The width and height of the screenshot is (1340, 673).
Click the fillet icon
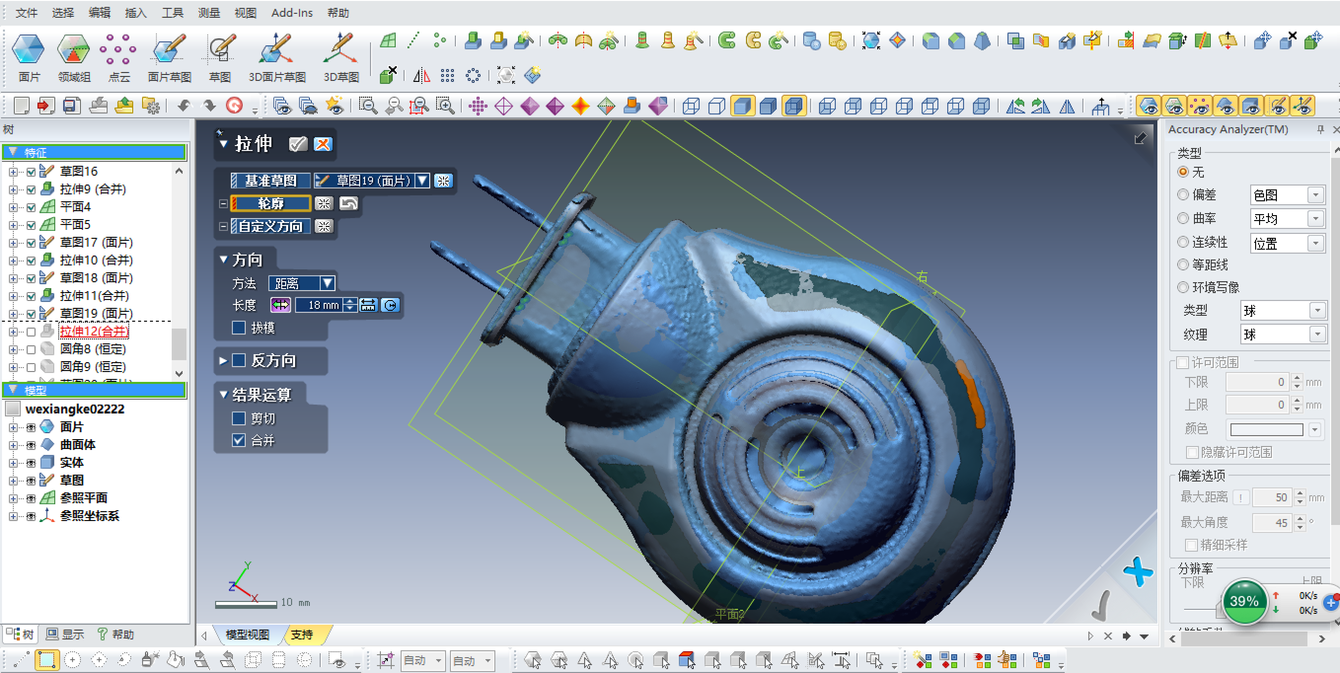[x=931, y=41]
